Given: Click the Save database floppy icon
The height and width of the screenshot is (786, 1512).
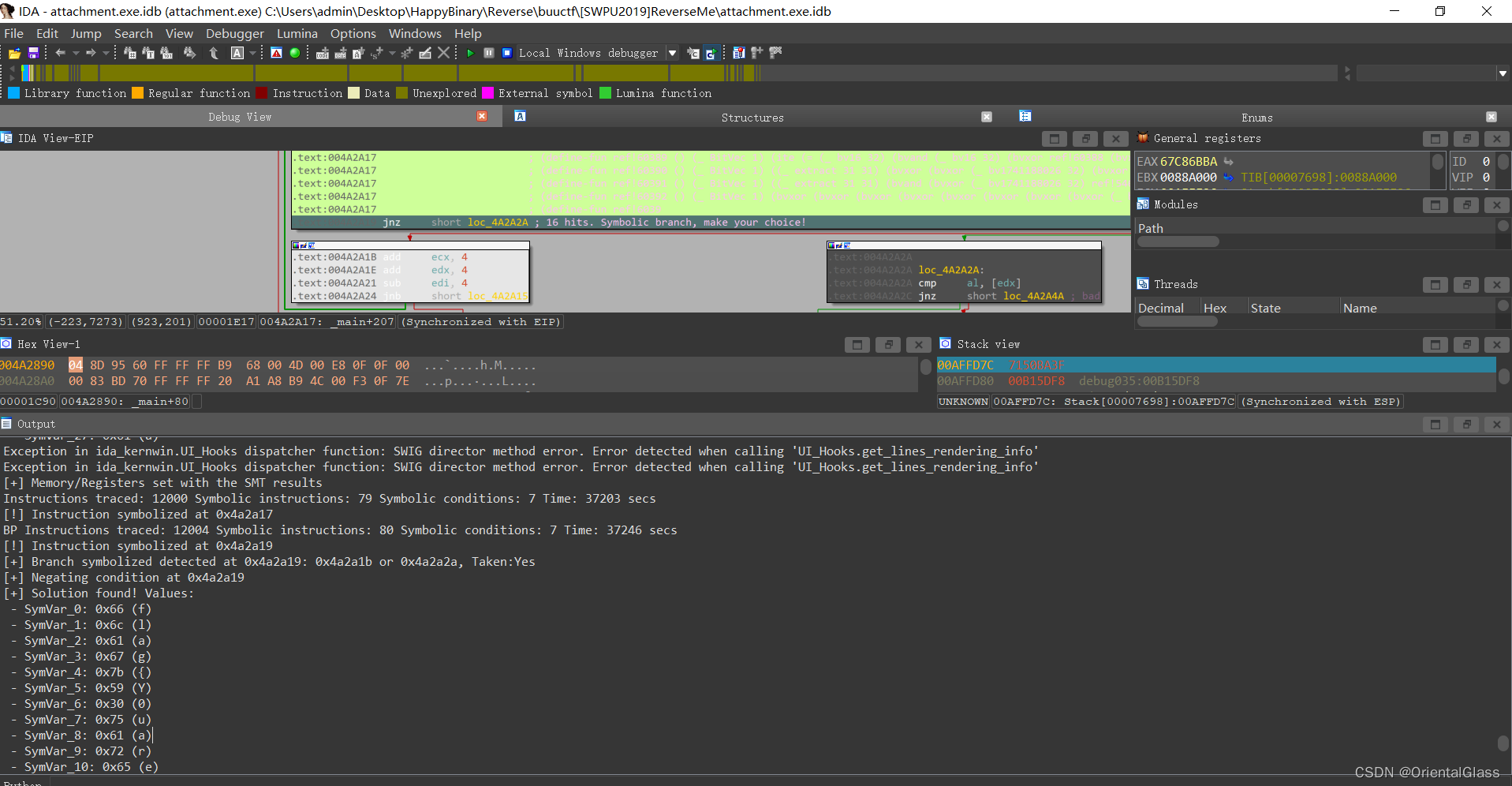Looking at the screenshot, I should [x=34, y=53].
